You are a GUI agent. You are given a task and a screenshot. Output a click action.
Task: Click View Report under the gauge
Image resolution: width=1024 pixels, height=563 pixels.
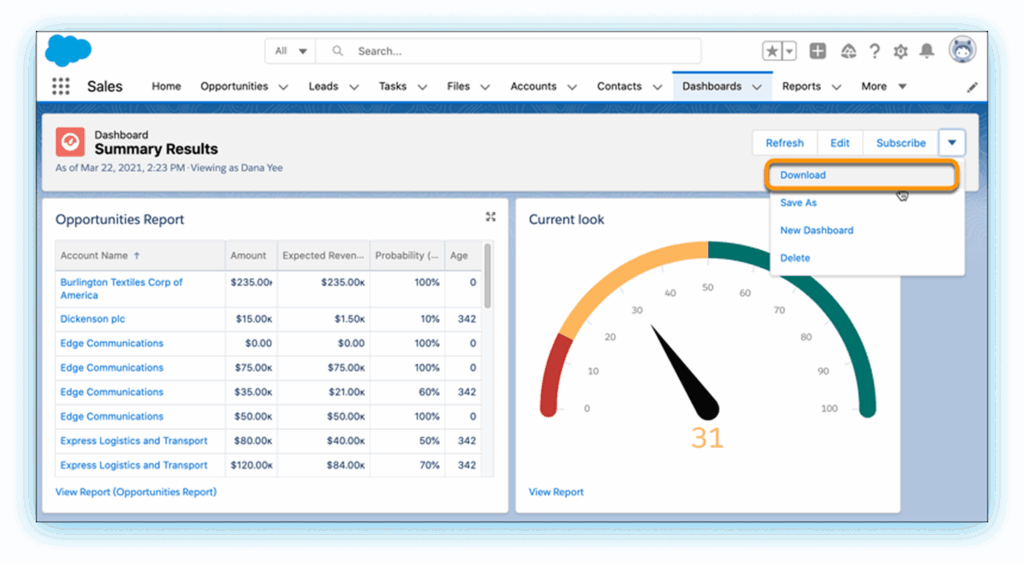(556, 492)
